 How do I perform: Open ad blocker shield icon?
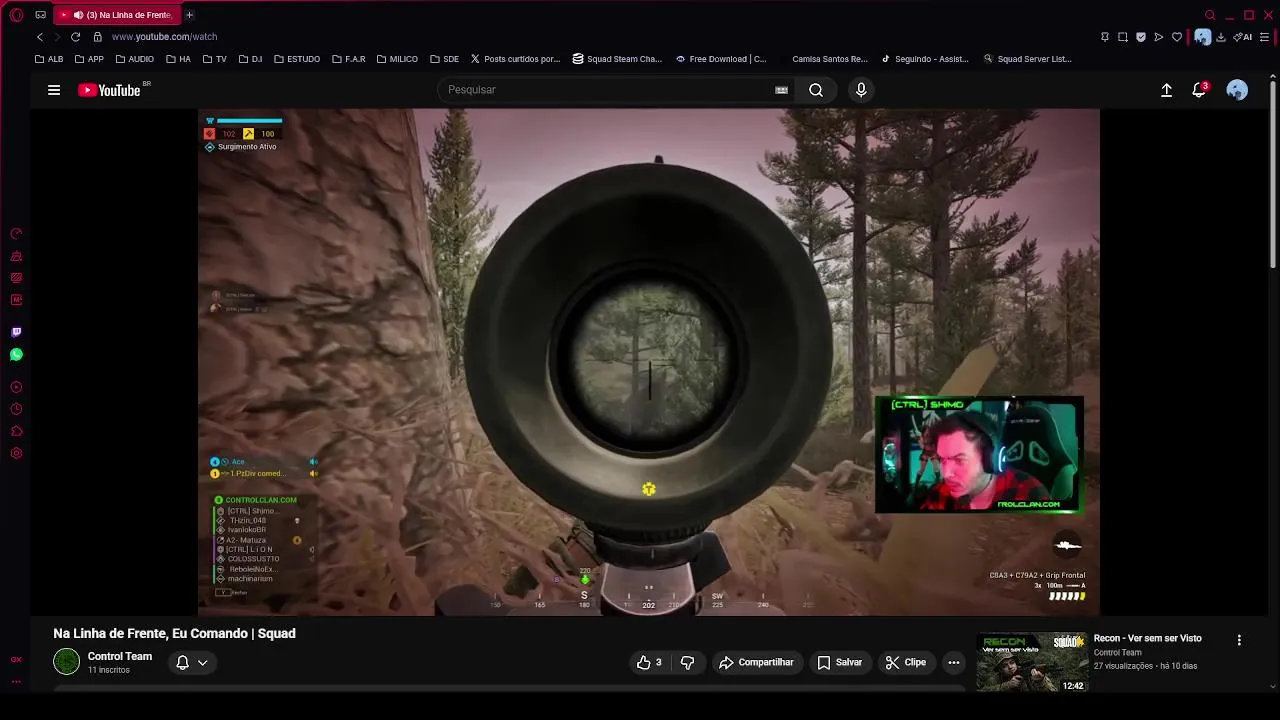point(1141,37)
